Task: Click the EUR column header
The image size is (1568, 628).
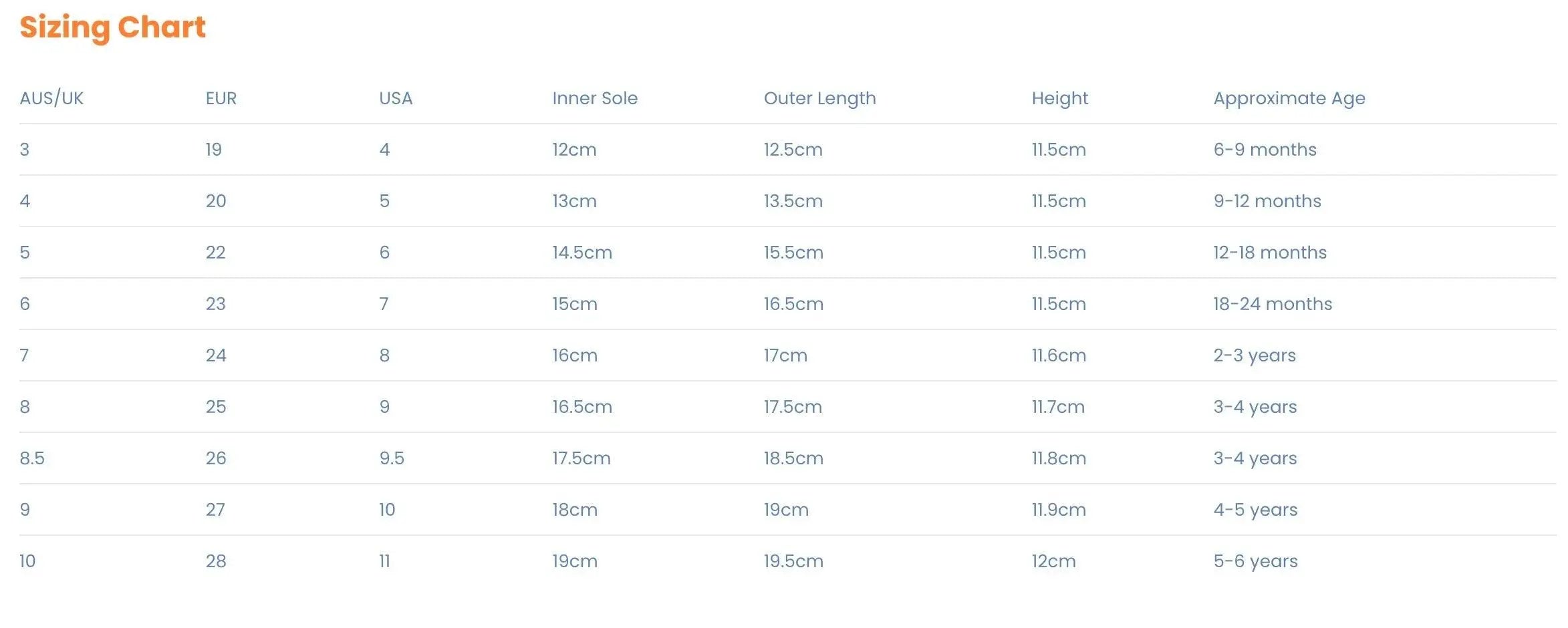Action: coord(221,98)
